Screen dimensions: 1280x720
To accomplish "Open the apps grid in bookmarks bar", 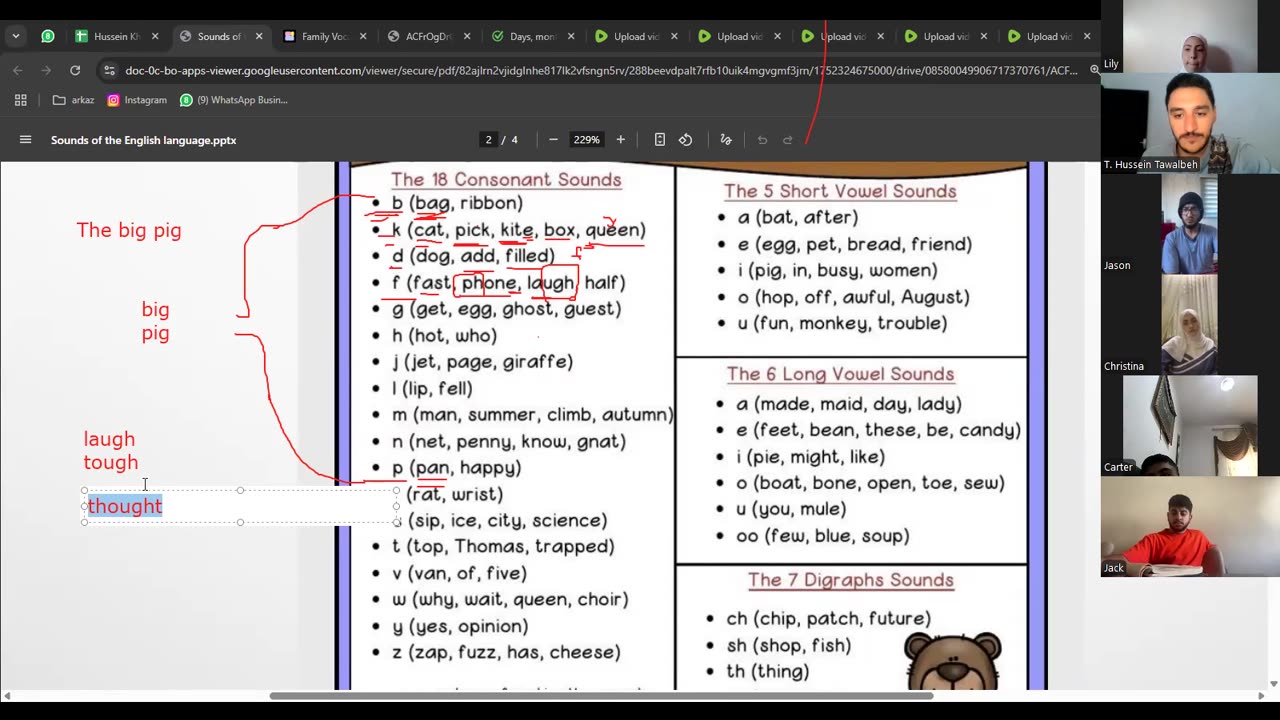I will [20, 100].
